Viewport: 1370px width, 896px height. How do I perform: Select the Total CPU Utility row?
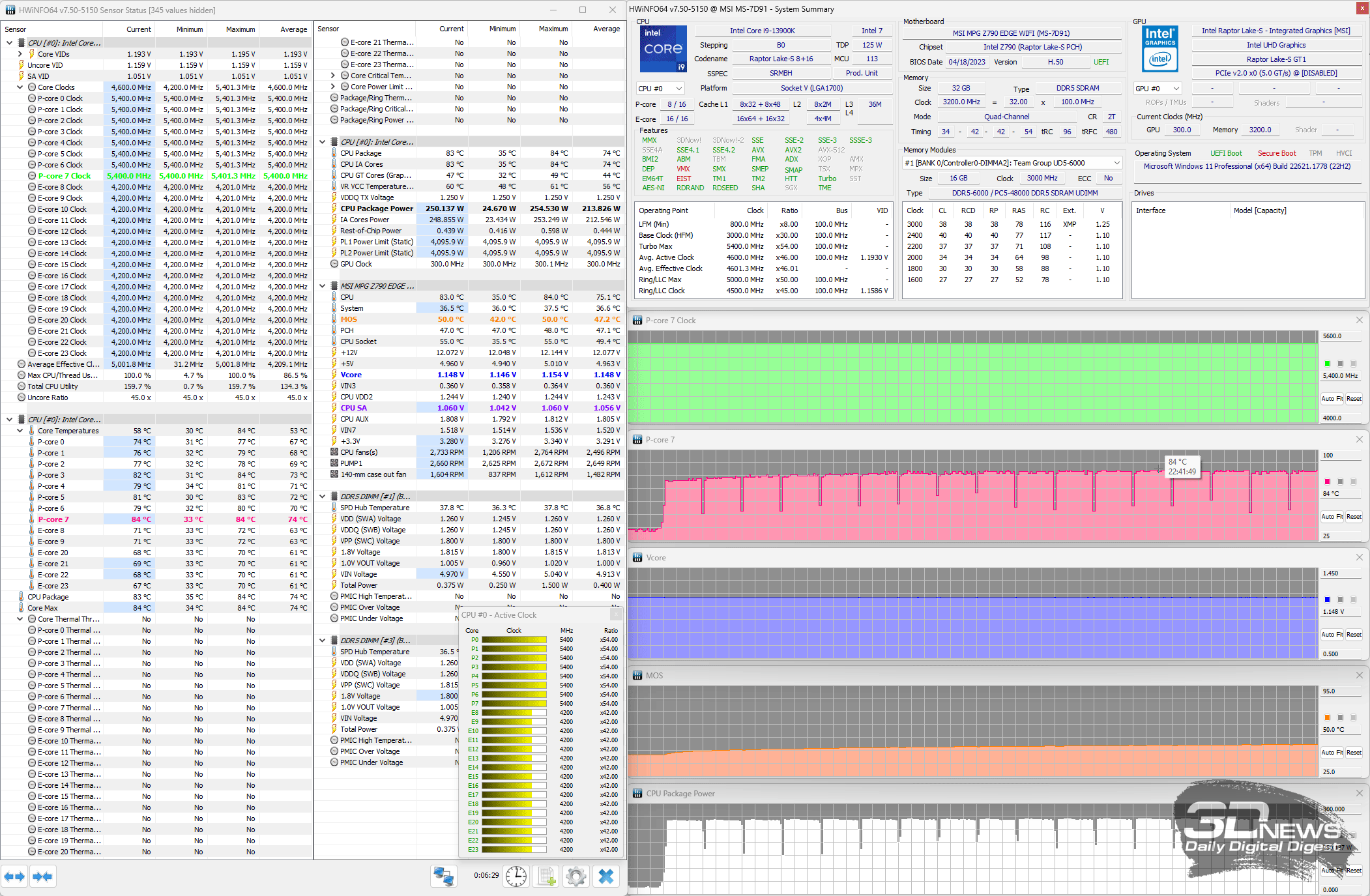pyautogui.click(x=157, y=386)
